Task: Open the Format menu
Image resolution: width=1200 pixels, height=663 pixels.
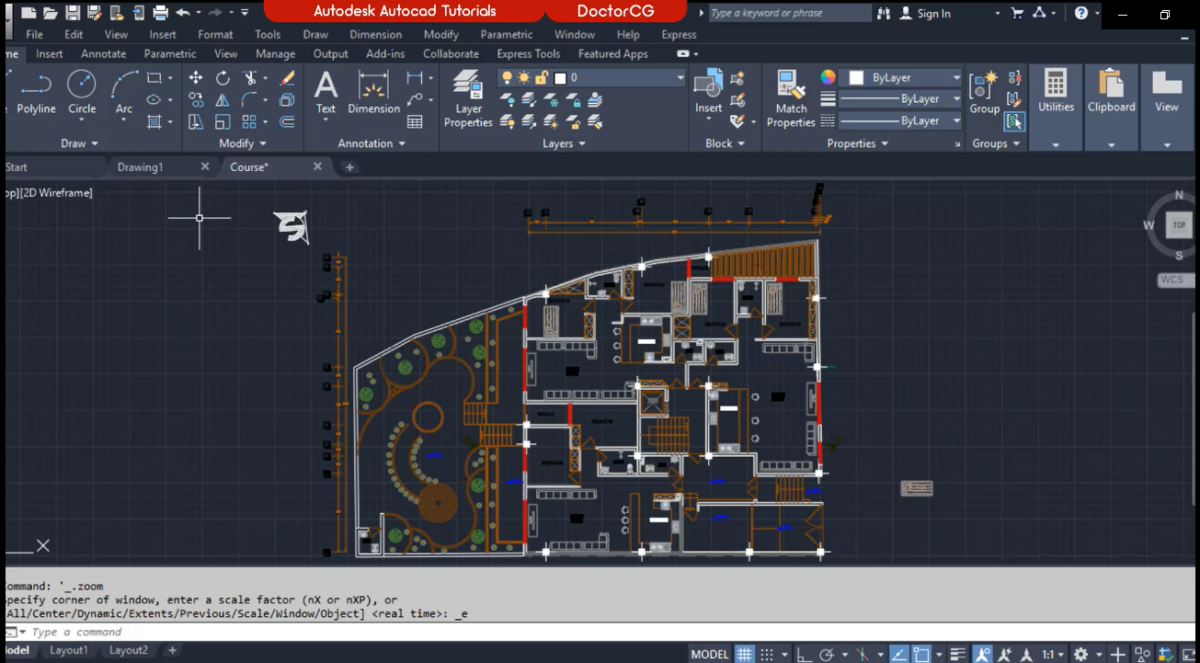Action: [215, 34]
